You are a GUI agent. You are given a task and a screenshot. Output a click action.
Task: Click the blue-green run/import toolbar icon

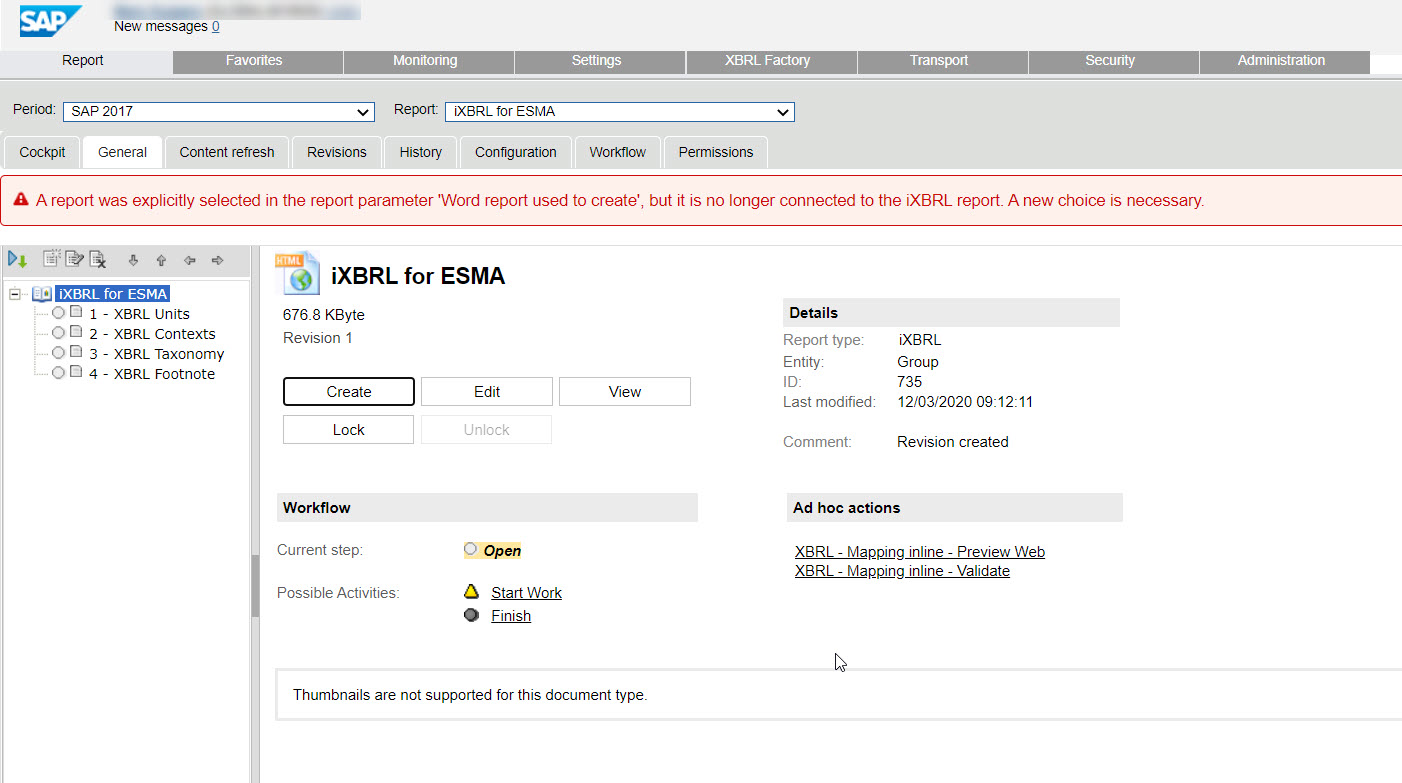click(18, 260)
